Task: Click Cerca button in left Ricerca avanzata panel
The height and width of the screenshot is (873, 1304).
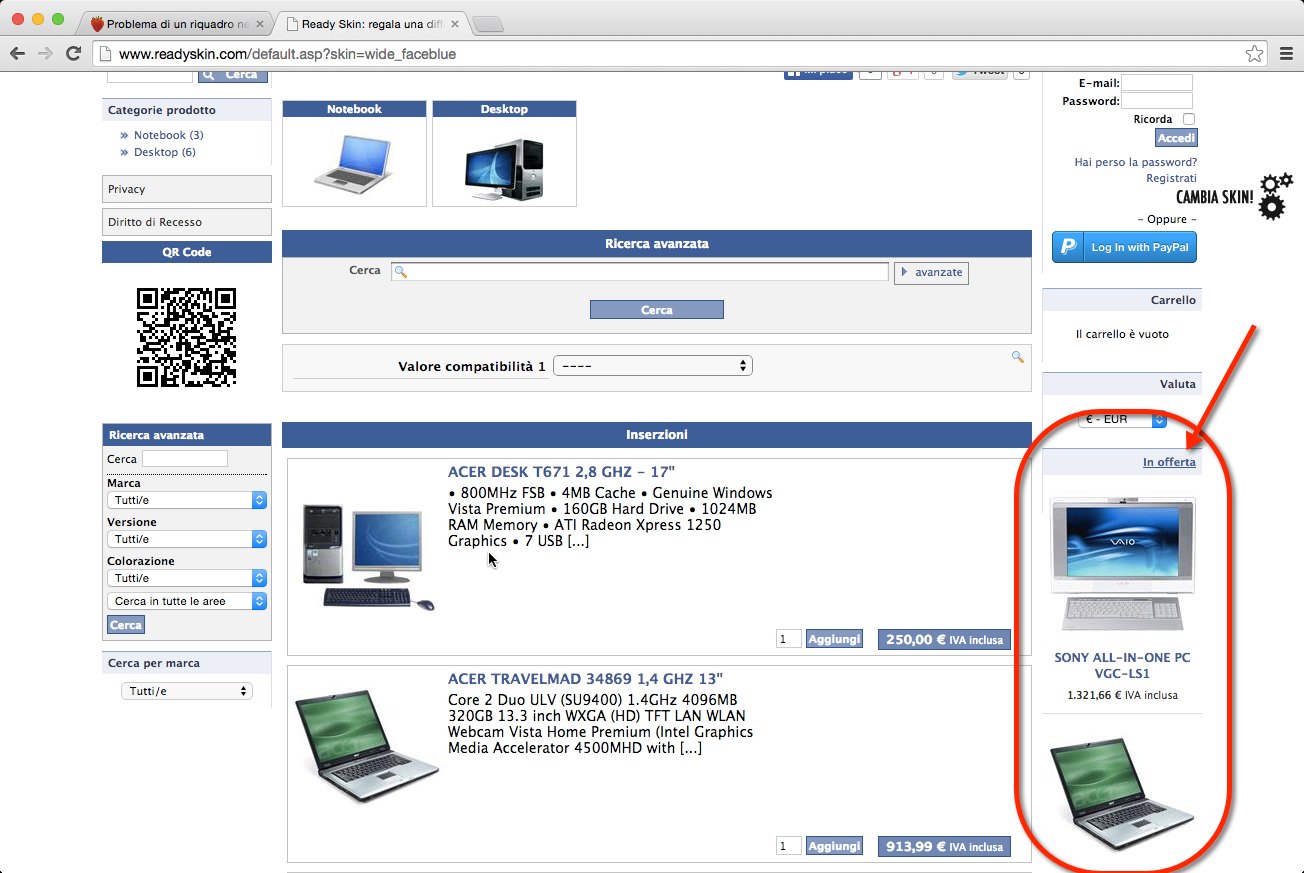Action: click(126, 625)
